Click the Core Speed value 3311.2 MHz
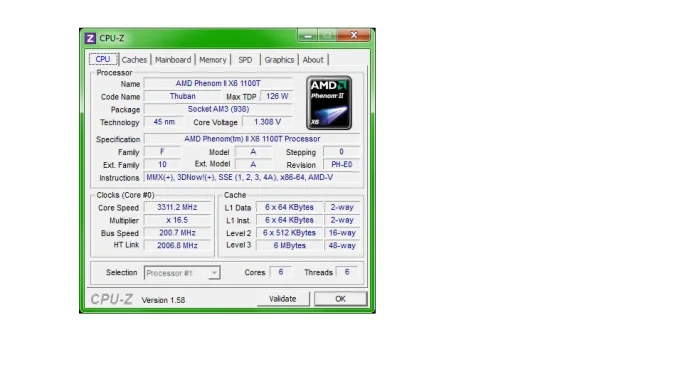Image resolution: width=683 pixels, height=384 pixels. coord(177,207)
